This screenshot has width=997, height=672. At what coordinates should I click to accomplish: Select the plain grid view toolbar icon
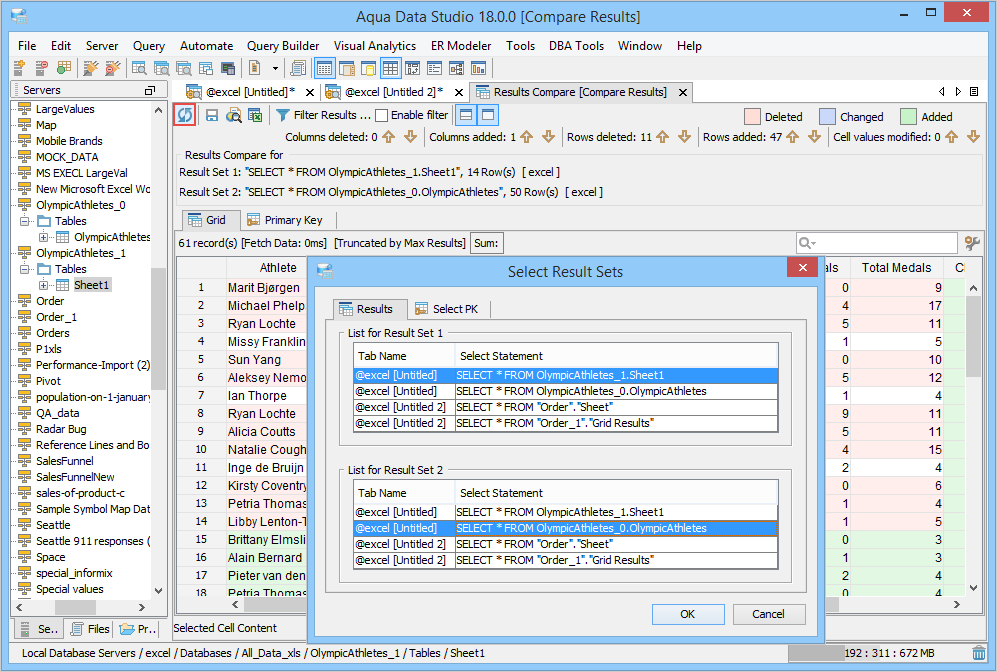click(390, 68)
